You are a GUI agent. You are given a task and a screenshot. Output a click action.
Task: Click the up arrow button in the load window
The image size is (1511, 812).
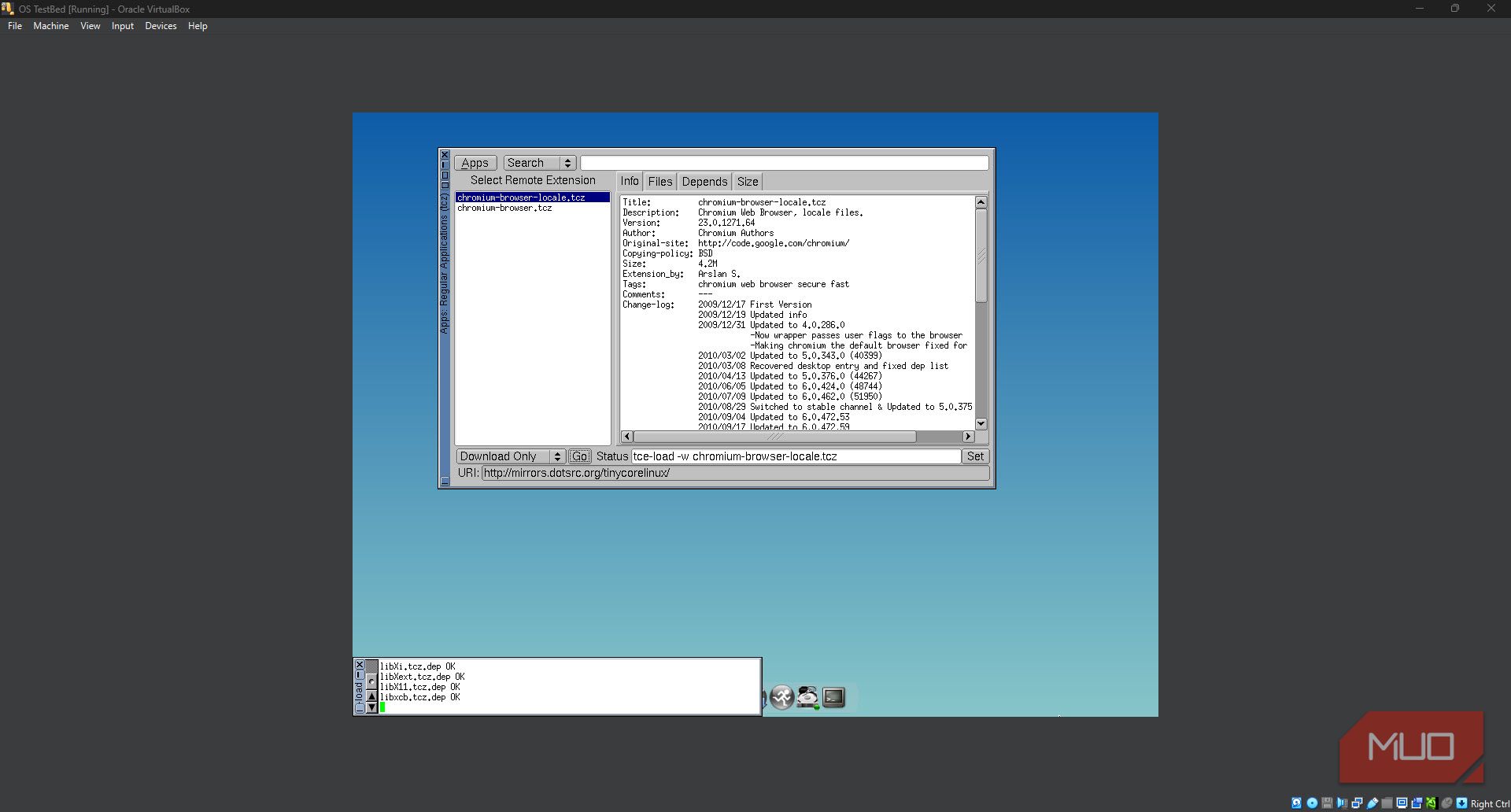[371, 696]
